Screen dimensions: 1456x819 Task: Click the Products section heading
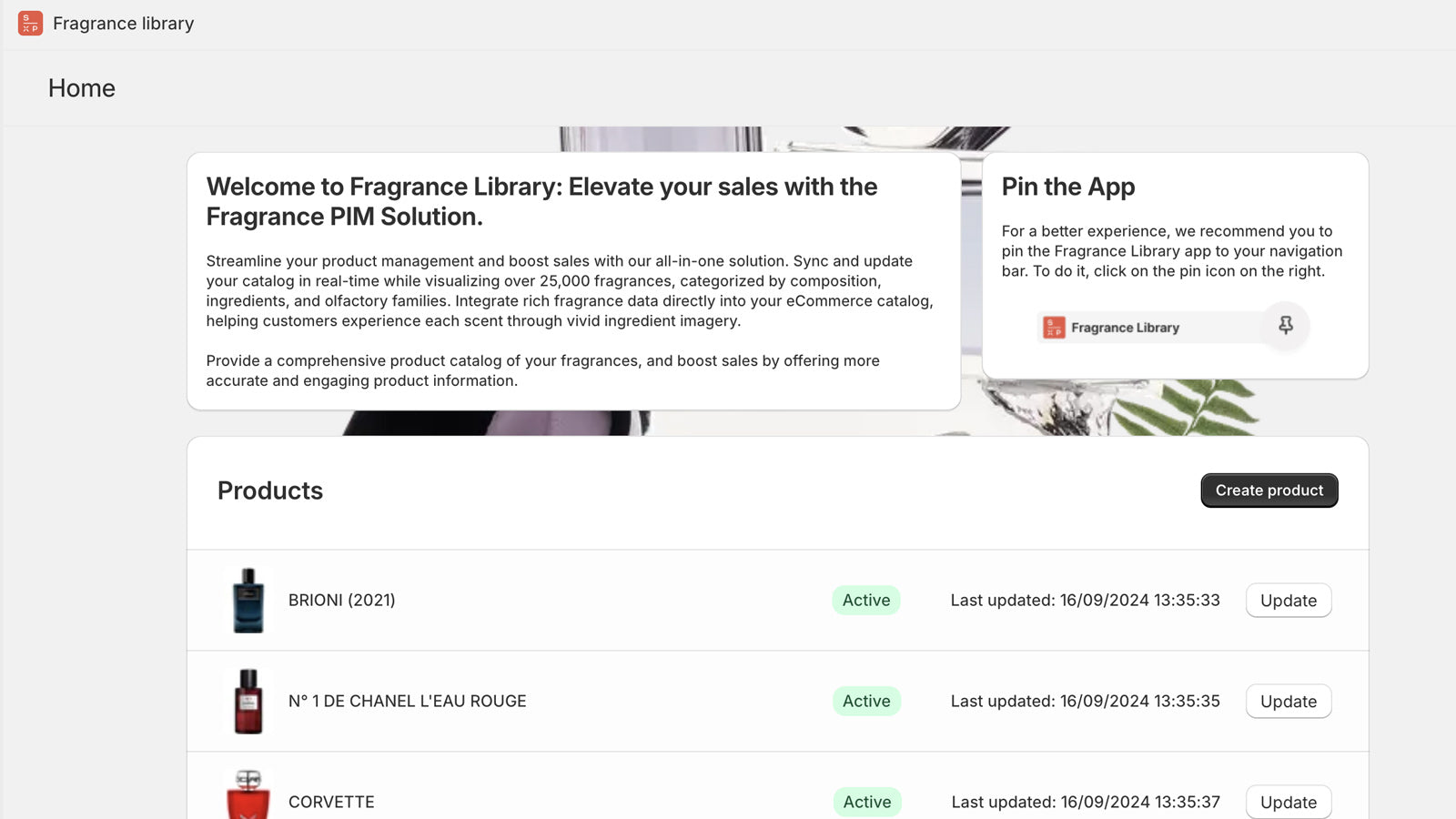point(270,490)
